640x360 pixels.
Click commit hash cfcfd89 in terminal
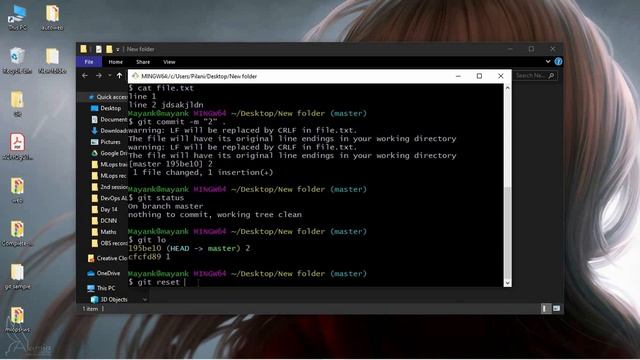[144, 257]
